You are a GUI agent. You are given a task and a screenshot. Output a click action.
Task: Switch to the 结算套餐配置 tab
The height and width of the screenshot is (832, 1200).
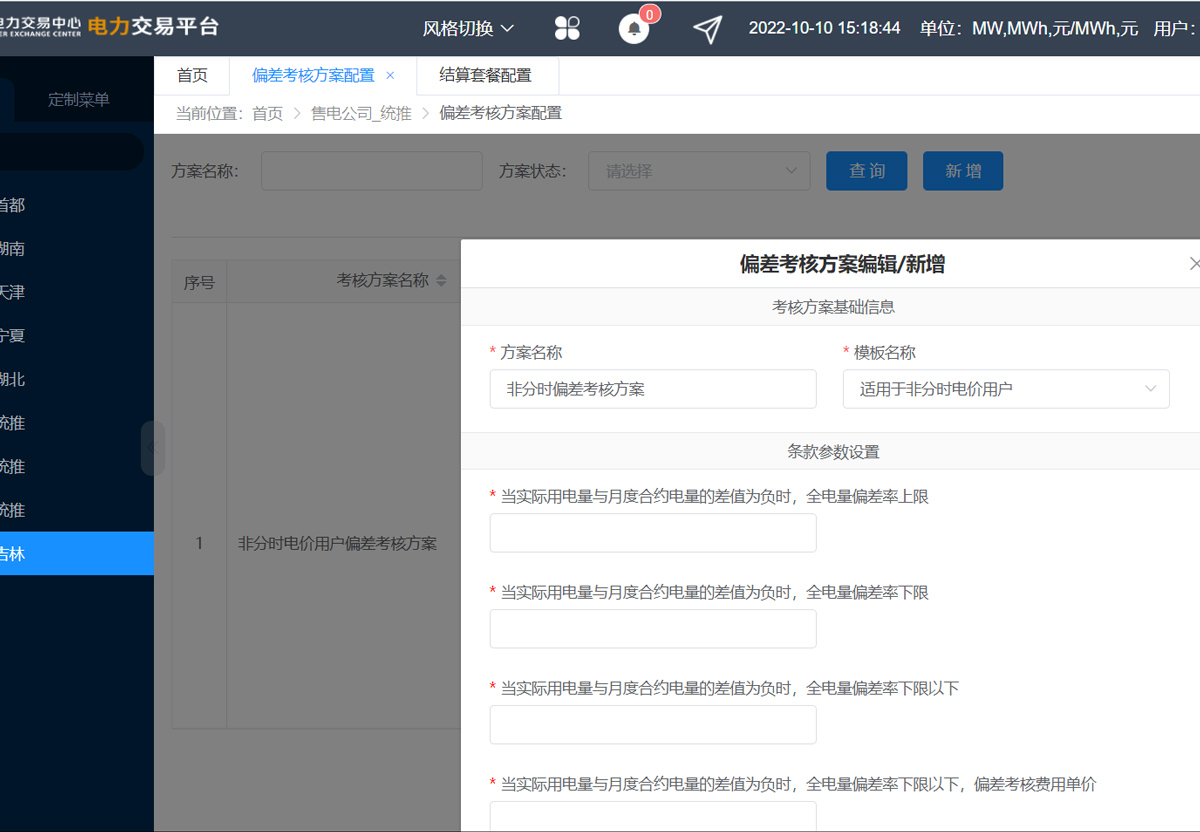click(485, 75)
